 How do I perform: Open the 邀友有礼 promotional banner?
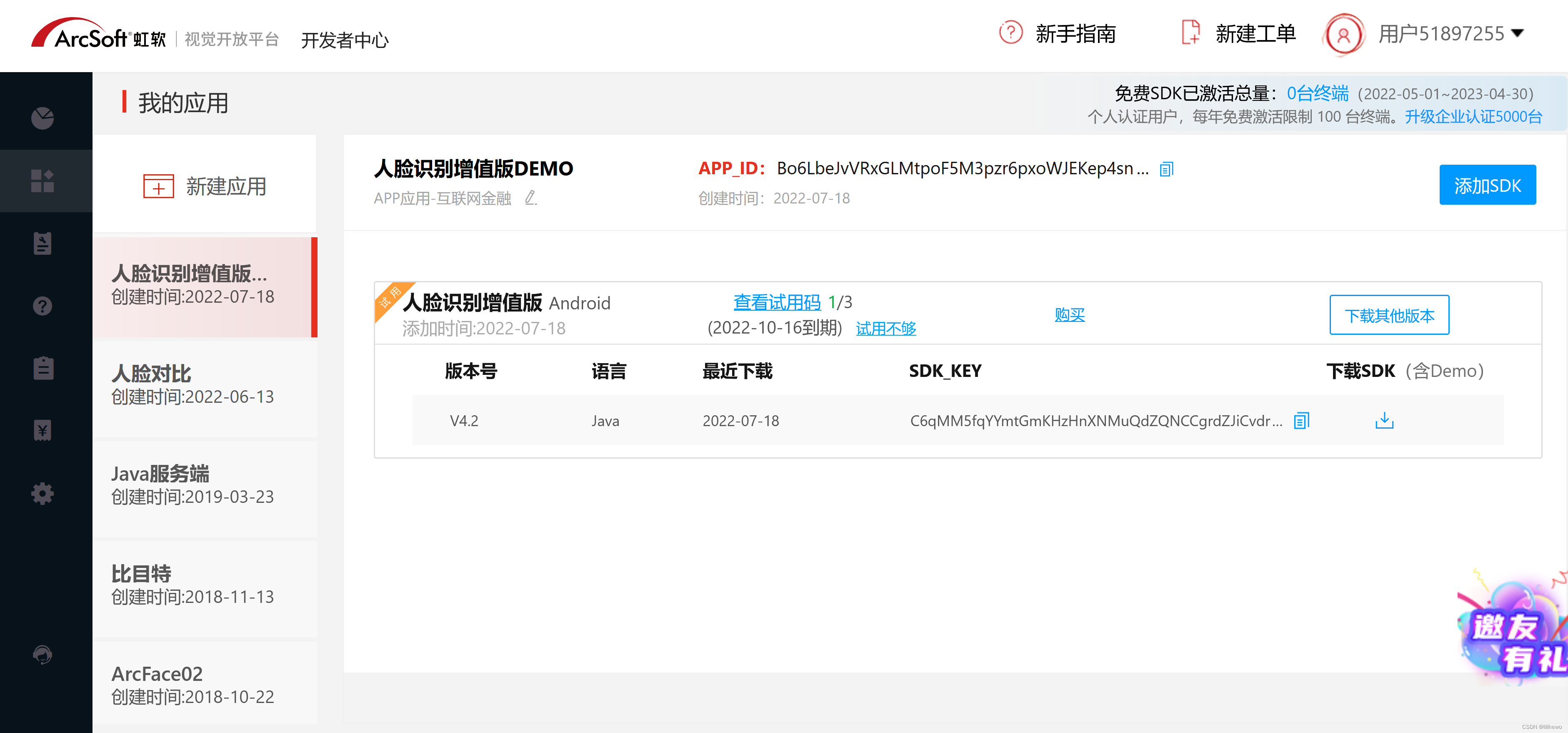pos(1512,628)
